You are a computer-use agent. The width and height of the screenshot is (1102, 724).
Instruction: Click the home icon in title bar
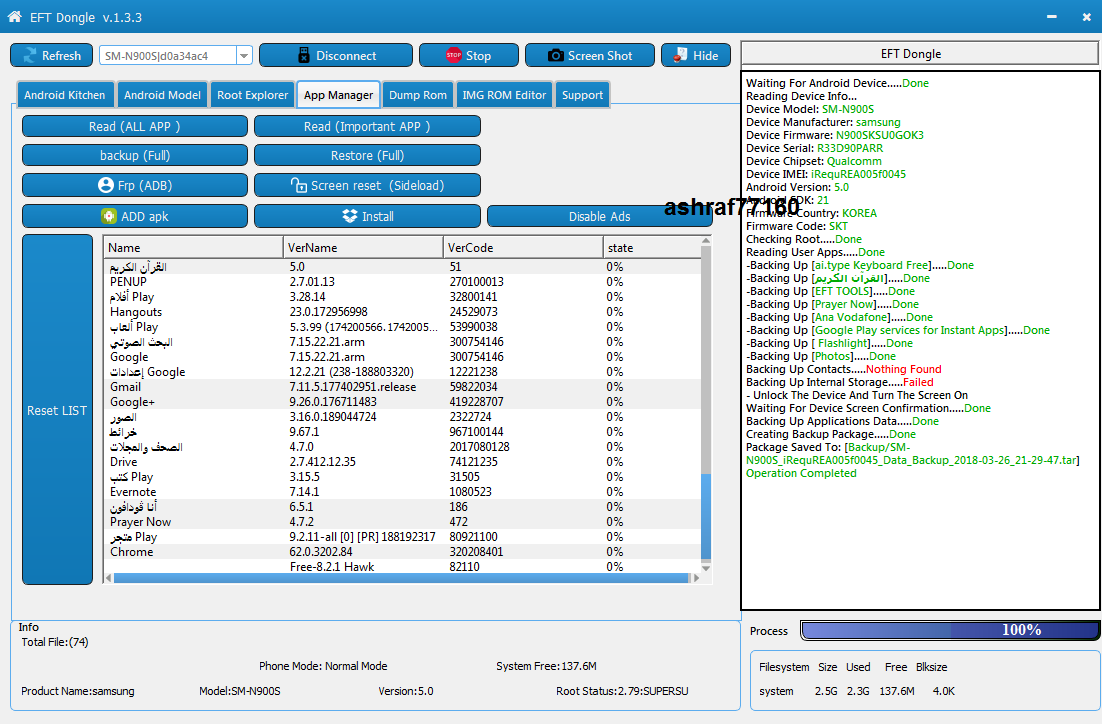pyautogui.click(x=14, y=17)
